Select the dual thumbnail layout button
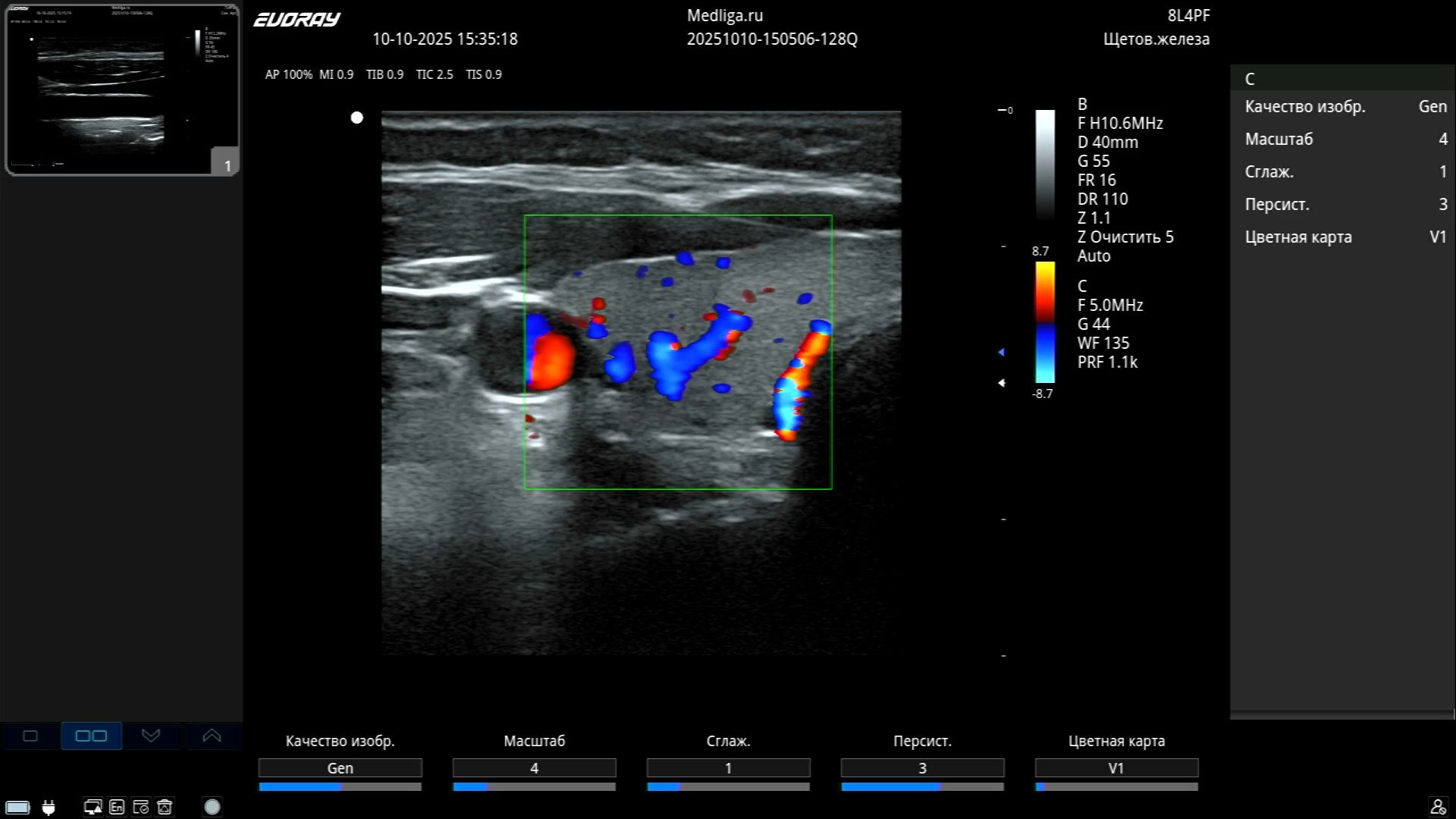The height and width of the screenshot is (819, 1456). 91,736
